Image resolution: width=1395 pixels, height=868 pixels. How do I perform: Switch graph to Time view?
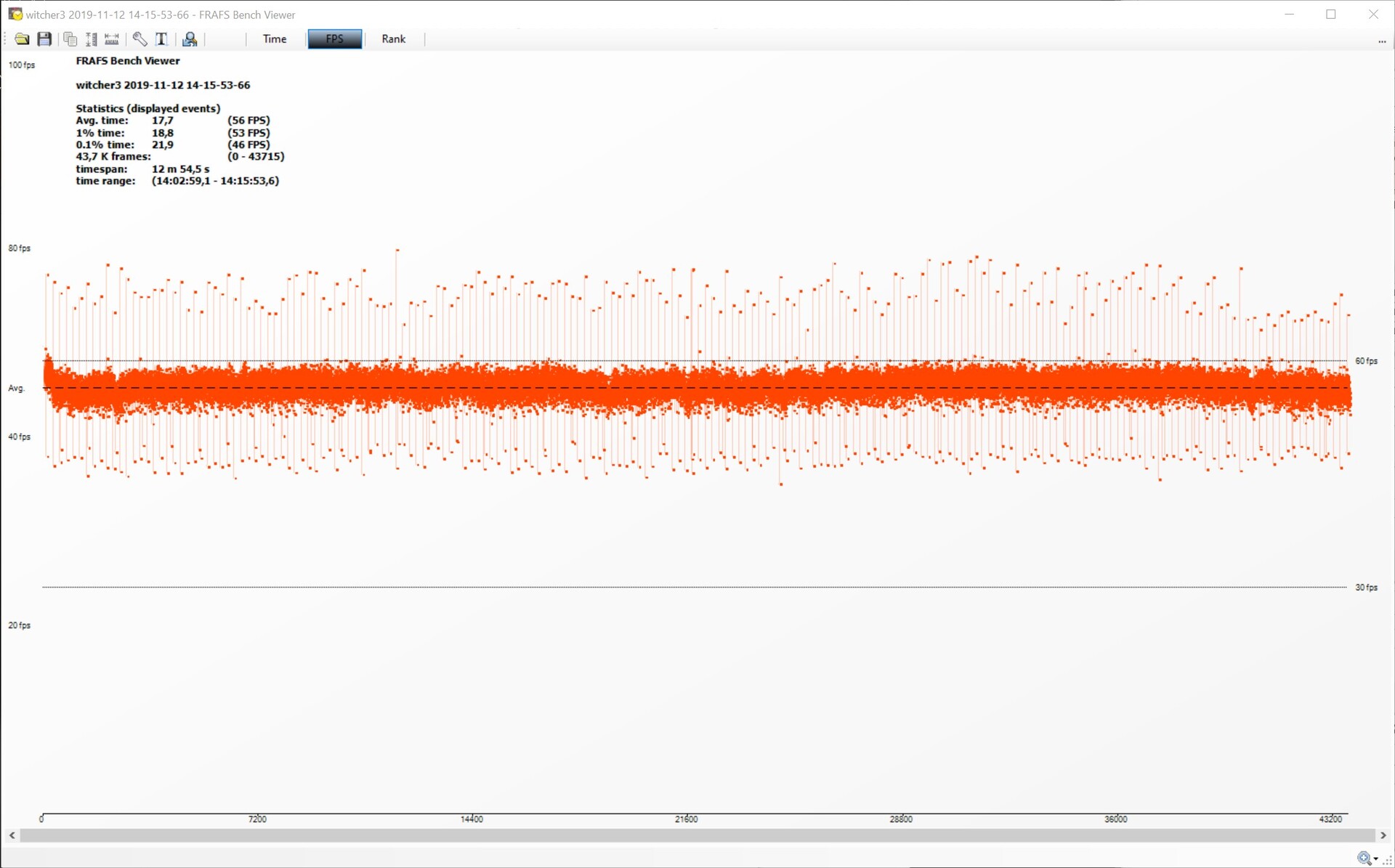(274, 39)
